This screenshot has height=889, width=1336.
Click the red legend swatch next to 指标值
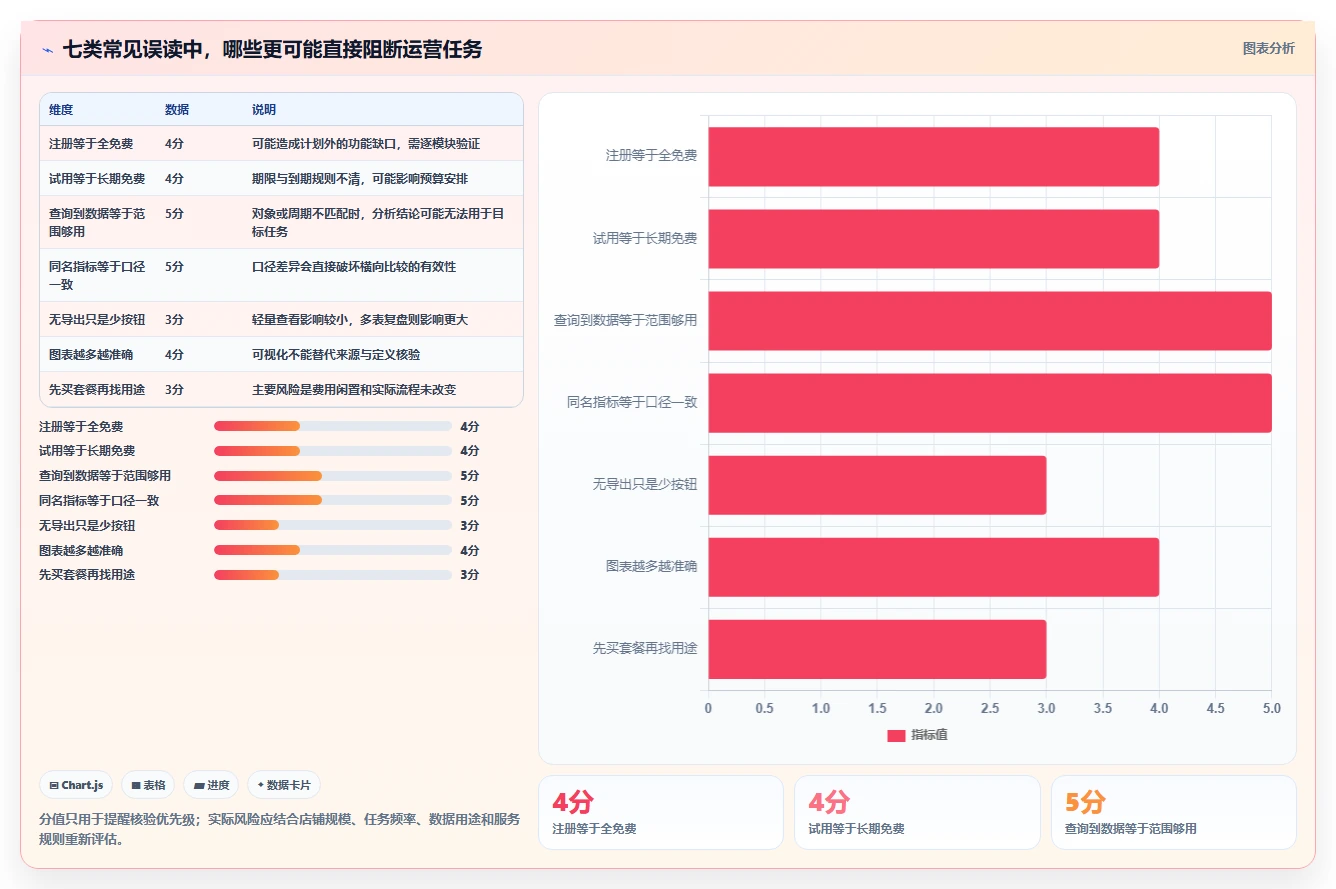tap(896, 735)
